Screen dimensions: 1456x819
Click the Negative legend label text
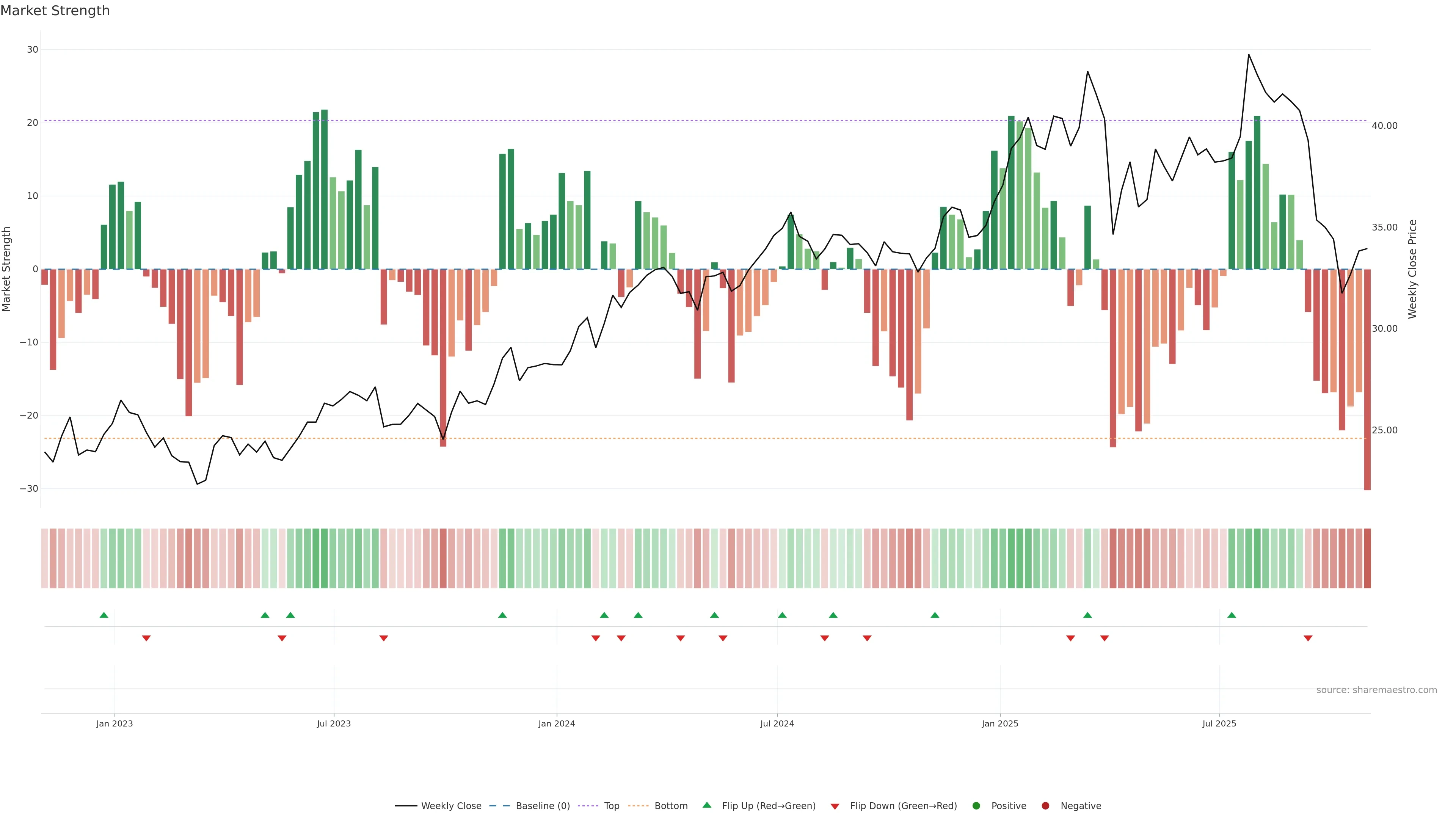(1081, 806)
